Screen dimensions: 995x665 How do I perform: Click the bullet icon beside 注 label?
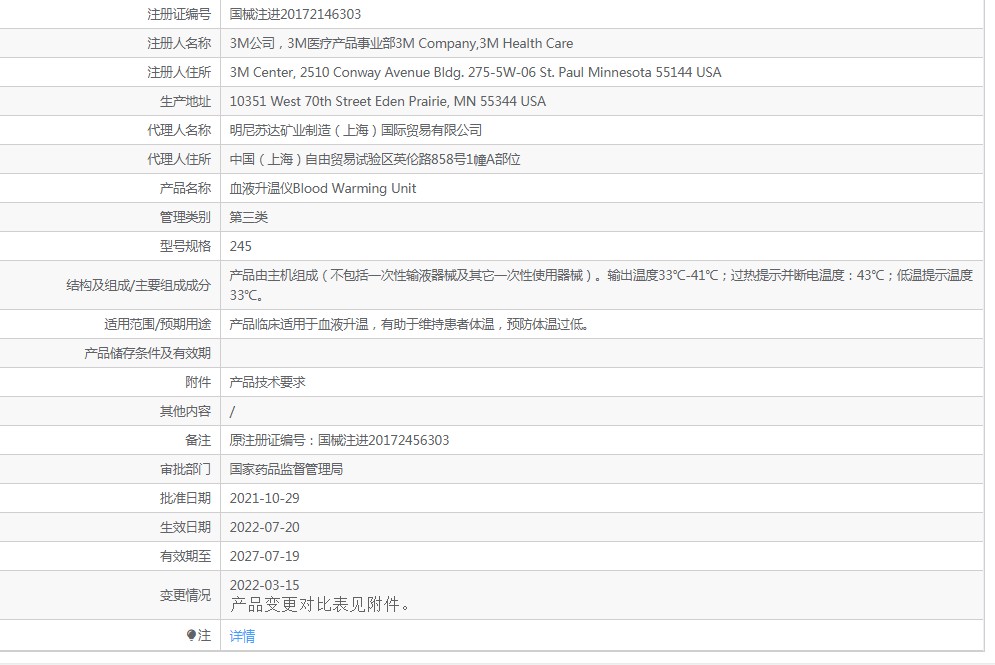[191, 635]
